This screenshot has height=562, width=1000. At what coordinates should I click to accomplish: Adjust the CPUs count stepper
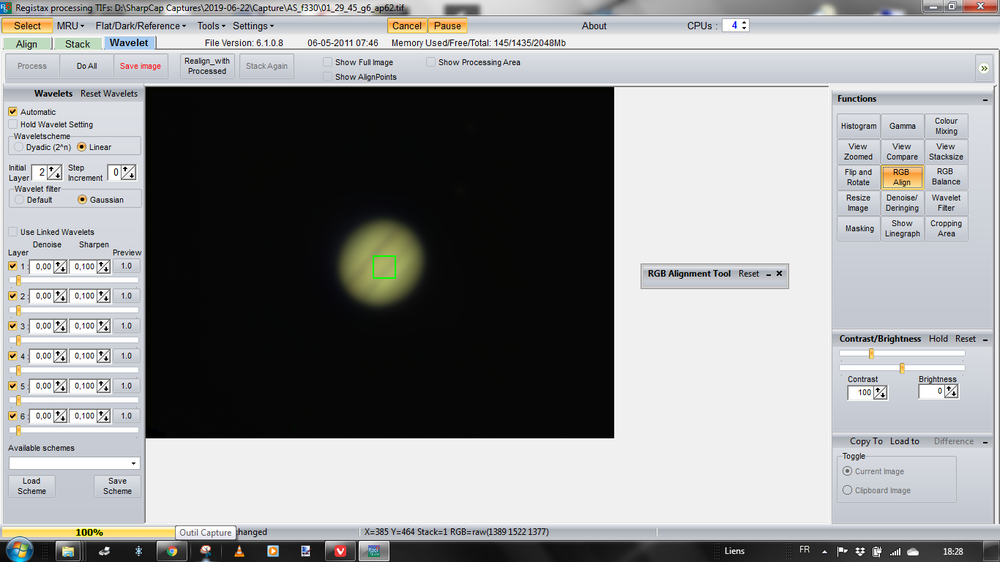(744, 26)
